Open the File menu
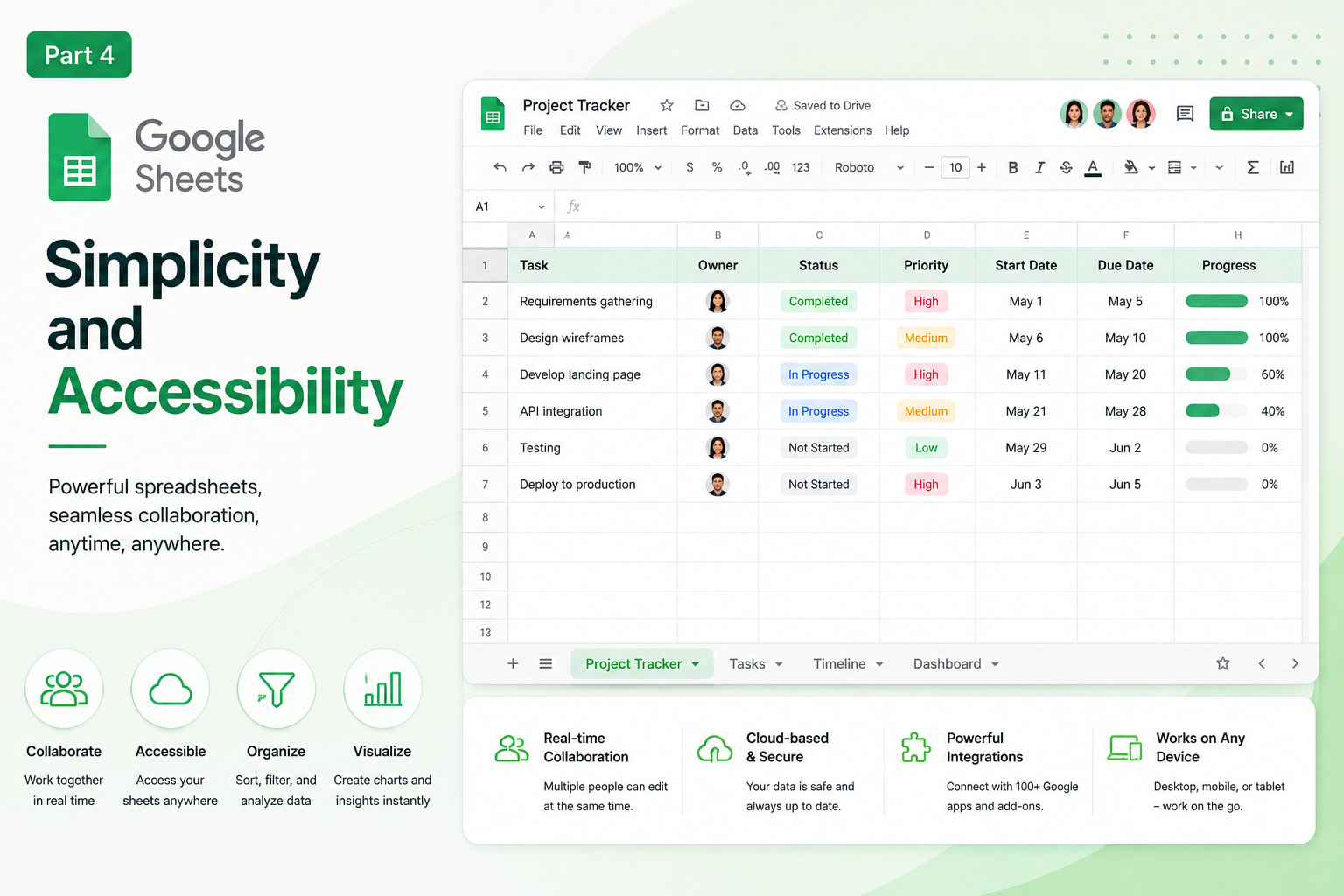Image resolution: width=1344 pixels, height=896 pixels. 533,130
